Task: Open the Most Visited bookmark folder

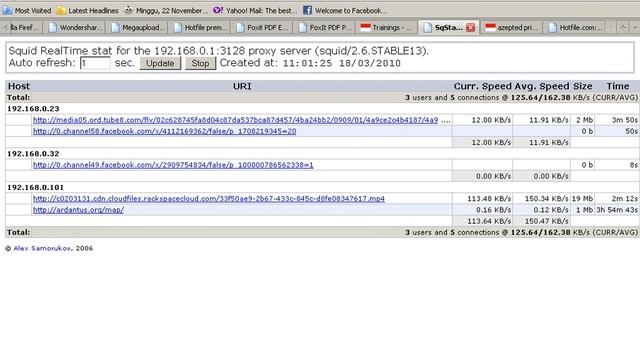Action: pos(27,11)
